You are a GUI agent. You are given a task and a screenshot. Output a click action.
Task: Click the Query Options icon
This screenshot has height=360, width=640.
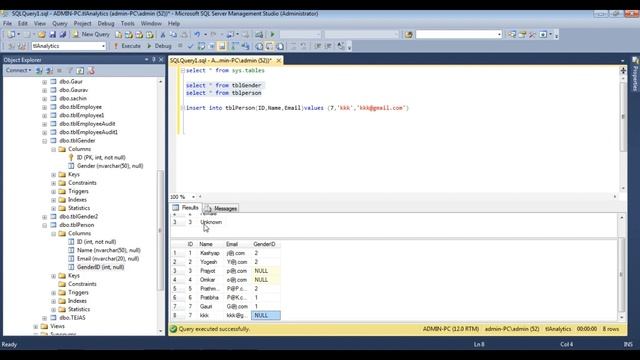(x=212, y=46)
